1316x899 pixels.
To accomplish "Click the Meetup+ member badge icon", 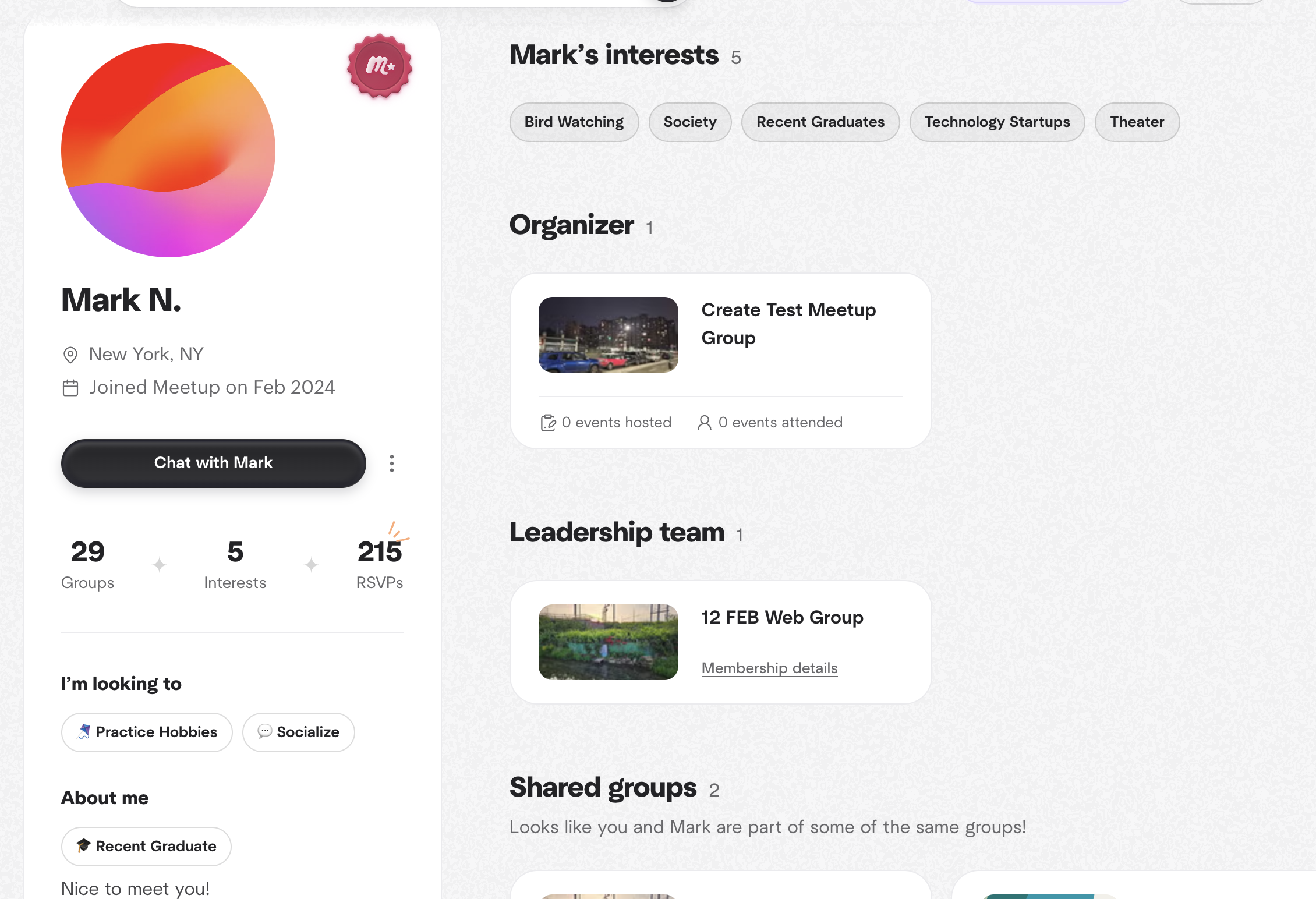I will [380, 66].
